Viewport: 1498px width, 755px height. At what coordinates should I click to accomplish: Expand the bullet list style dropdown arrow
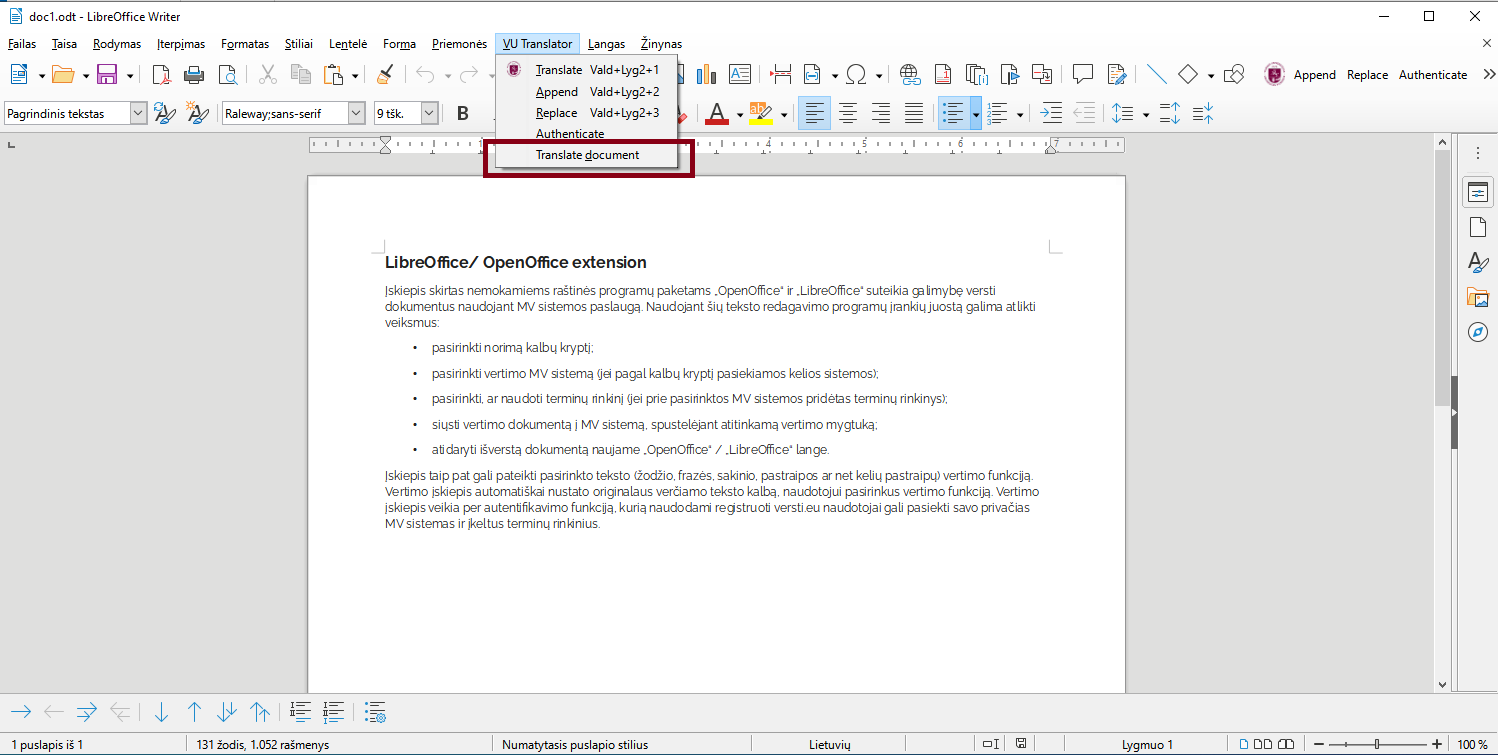pyautogui.click(x=975, y=114)
